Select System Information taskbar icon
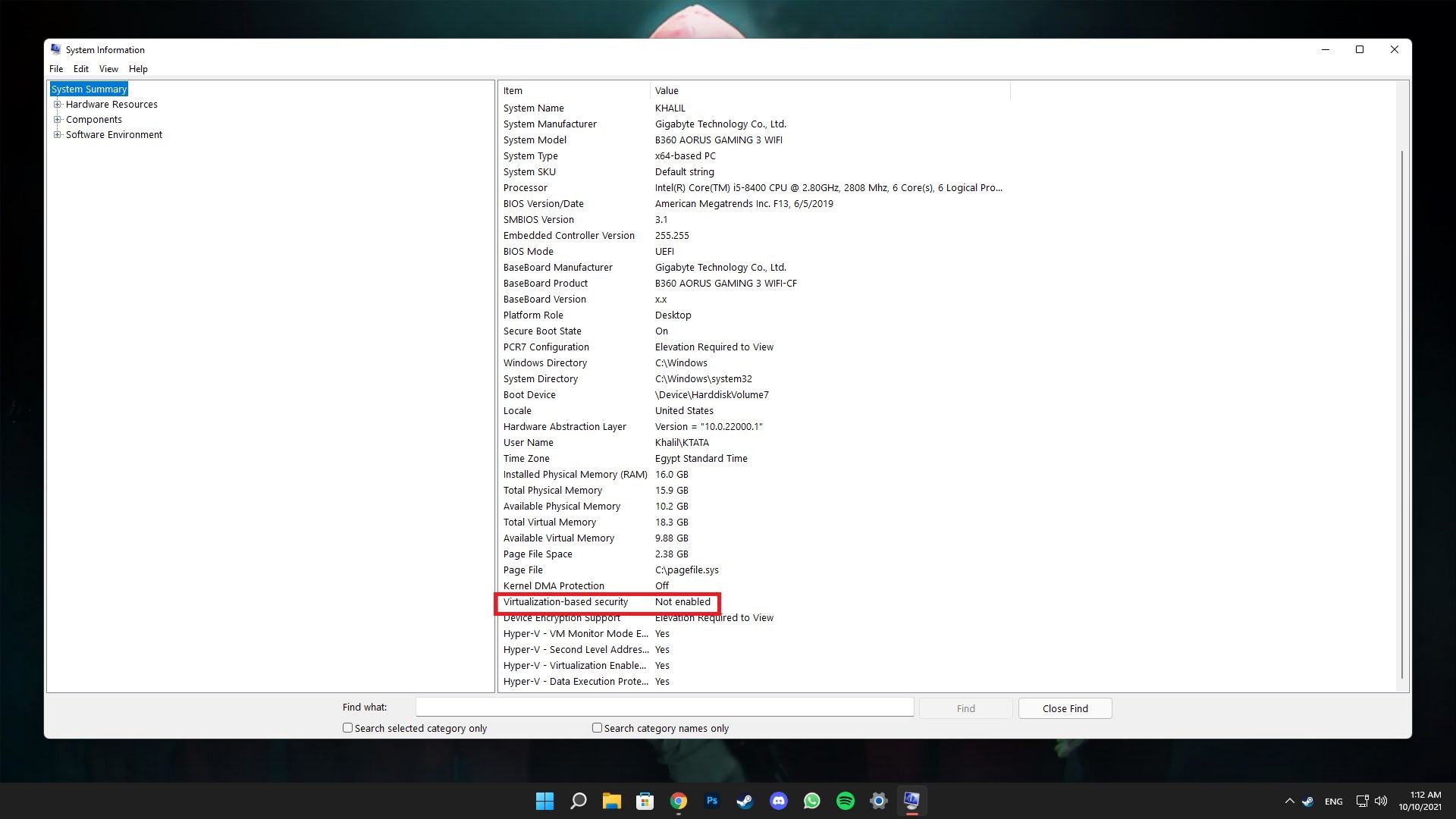This screenshot has width=1456, height=819. pos(912,801)
